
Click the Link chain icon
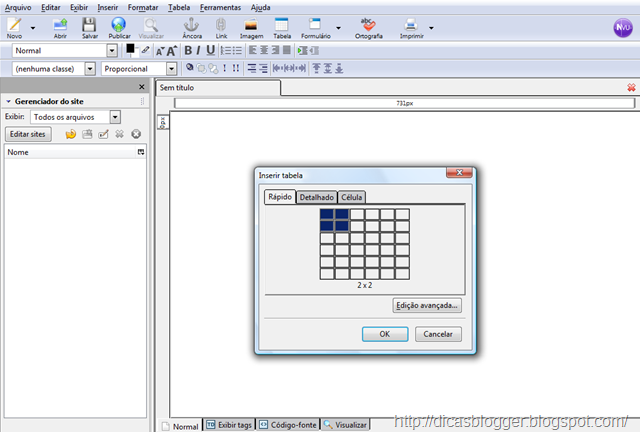pos(221,28)
